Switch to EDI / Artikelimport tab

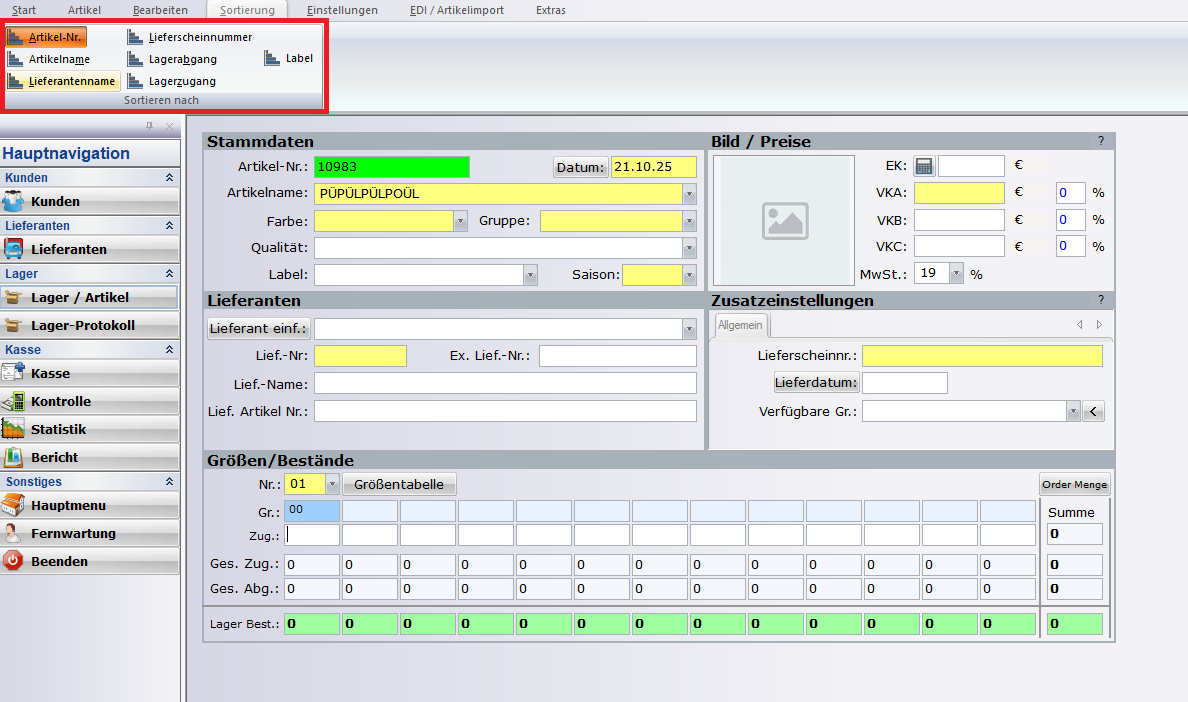click(457, 10)
